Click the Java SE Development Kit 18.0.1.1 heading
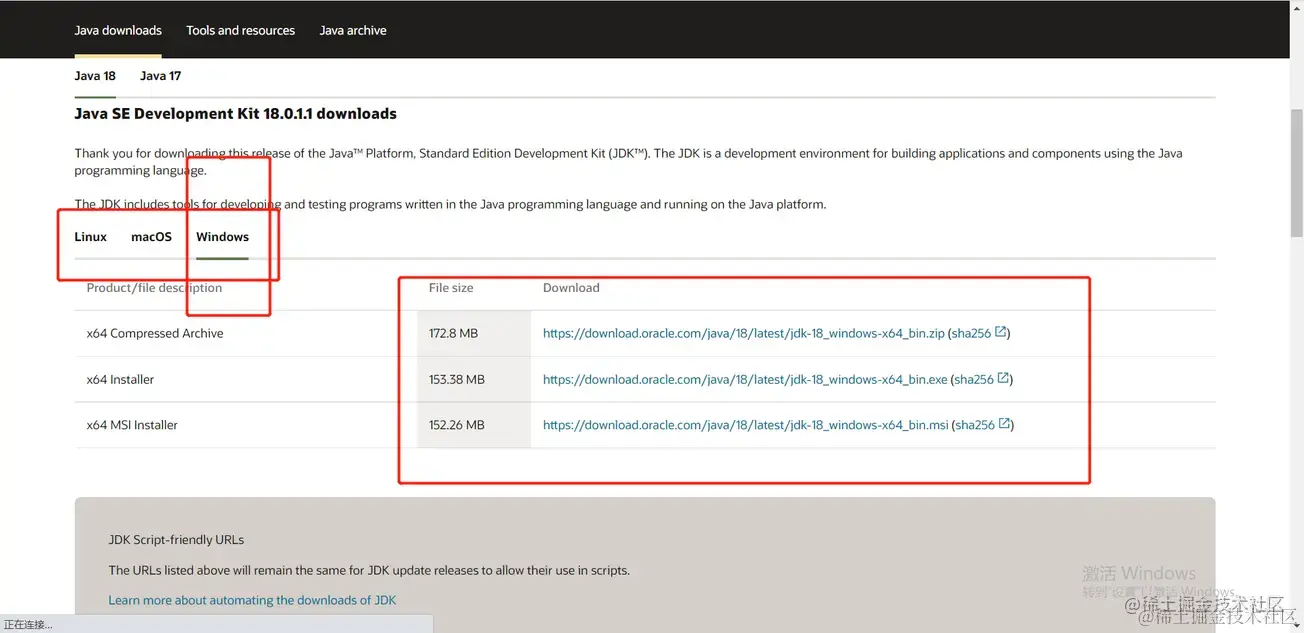1304x633 pixels. 235,114
